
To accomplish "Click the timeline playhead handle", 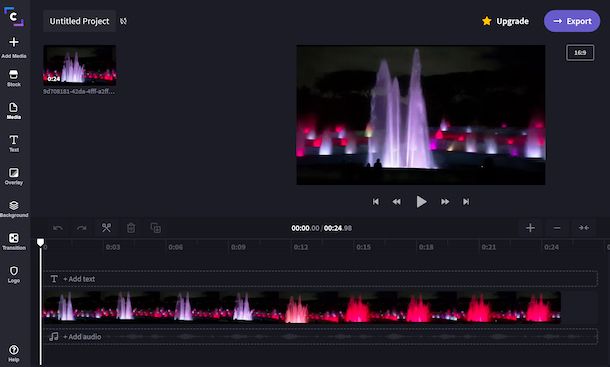I will 40,242.
